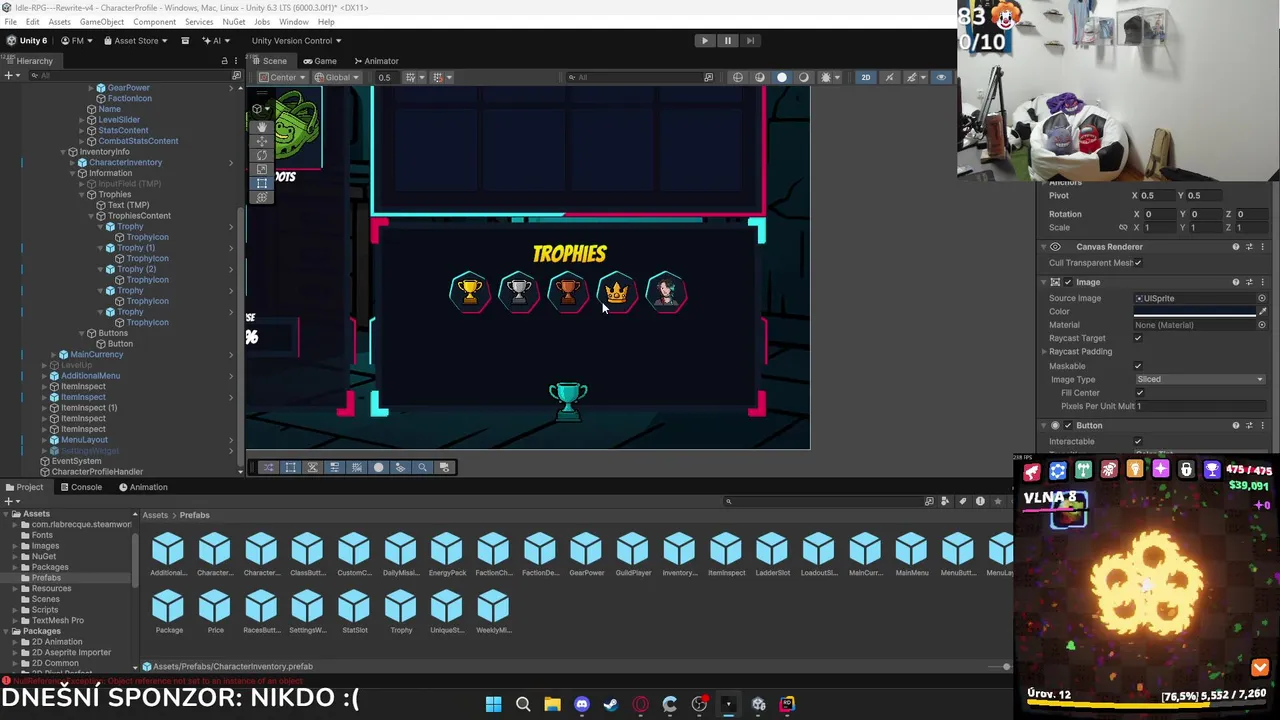1280x720 pixels.
Task: Expand the Raycast Padding foldout
Action: coord(1044,352)
